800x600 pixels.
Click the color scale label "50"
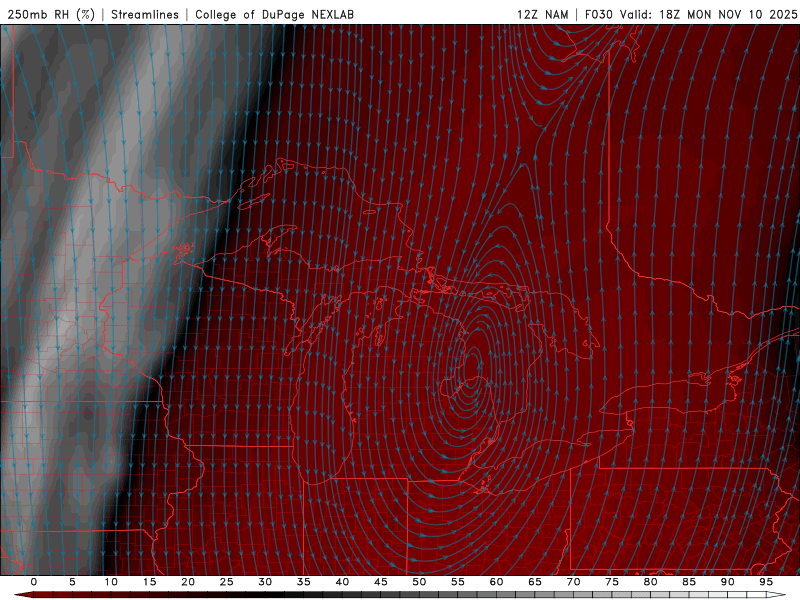coord(419,582)
